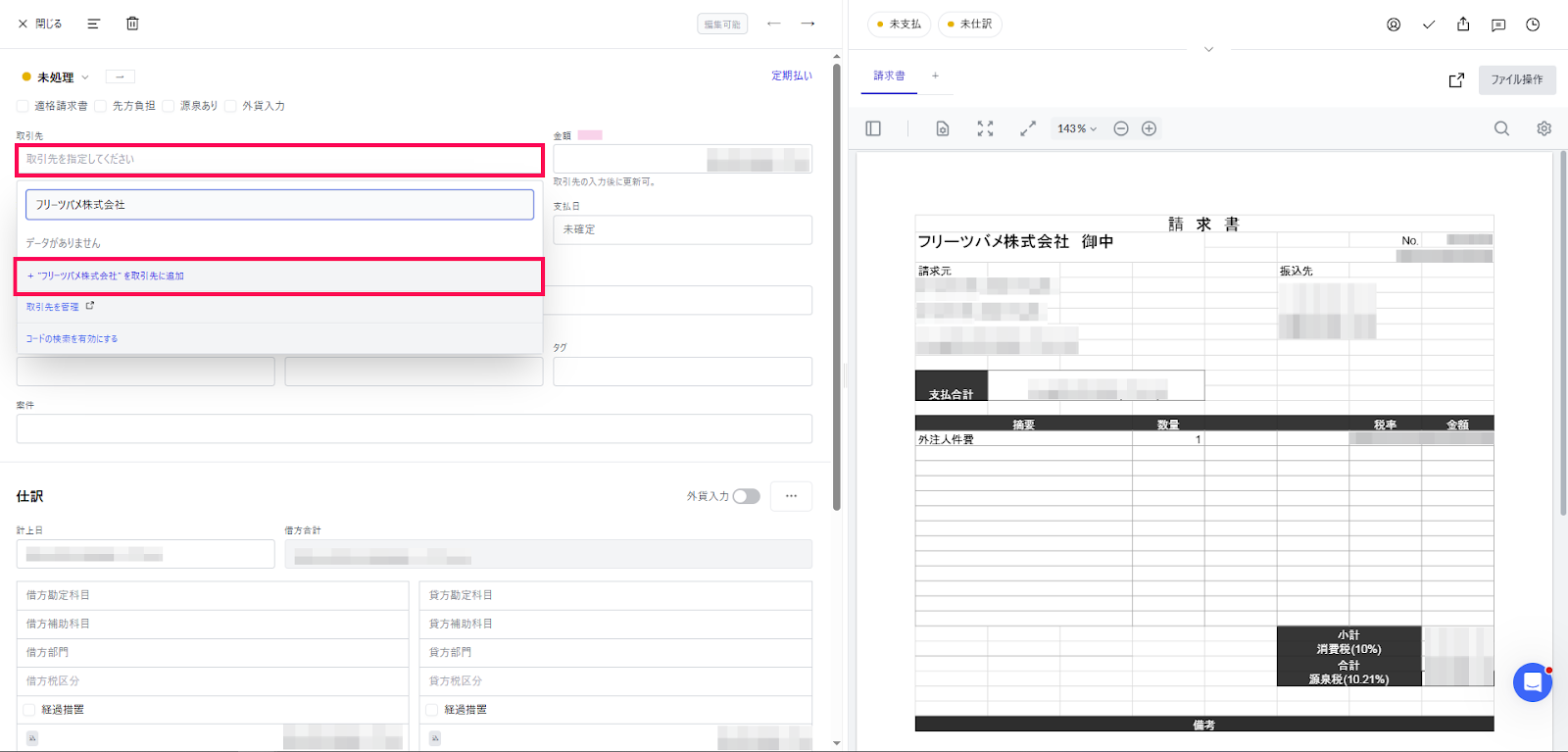Add フリーツバメ株式会社 as new 取引先
The height and width of the screenshot is (752, 1568).
coord(279,276)
